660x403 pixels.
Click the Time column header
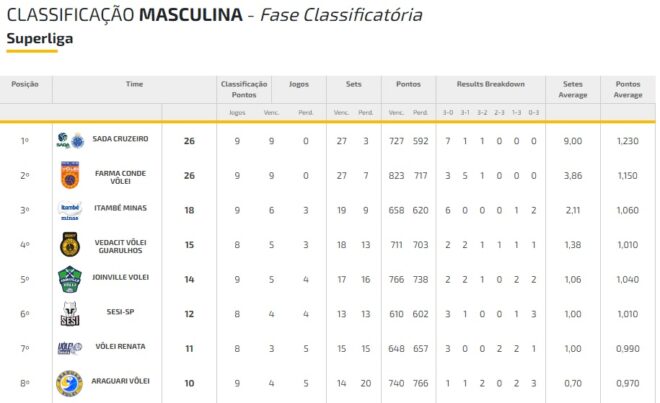[x=135, y=84]
